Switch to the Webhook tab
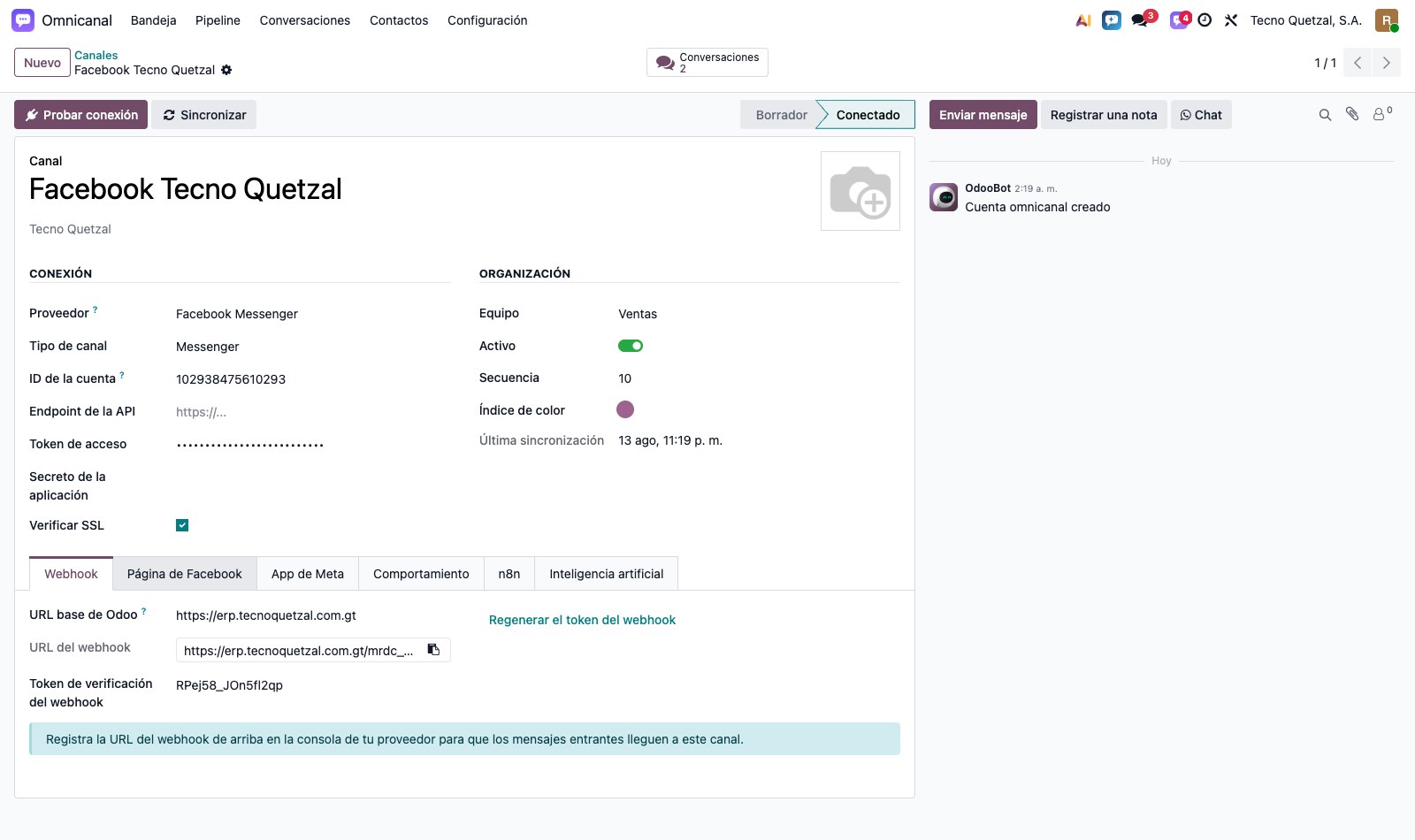This screenshot has width=1415, height=840. (x=71, y=574)
